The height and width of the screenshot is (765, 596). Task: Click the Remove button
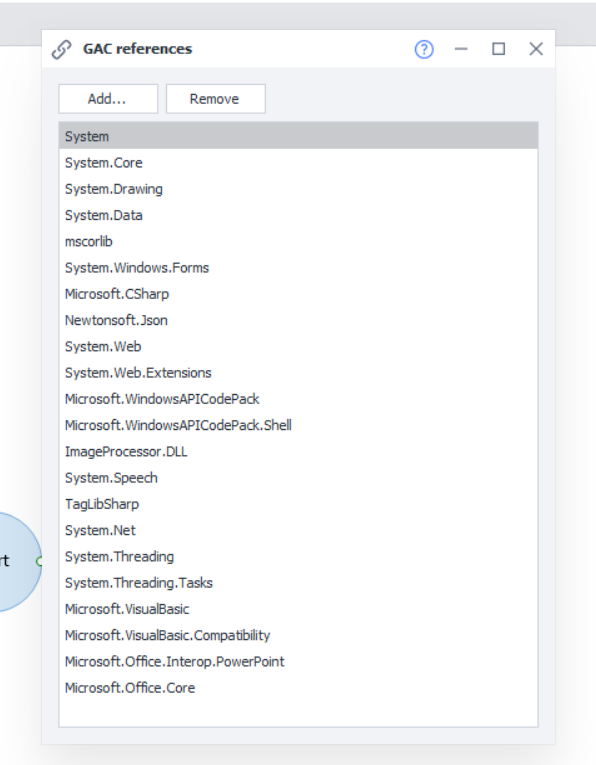pos(216,99)
